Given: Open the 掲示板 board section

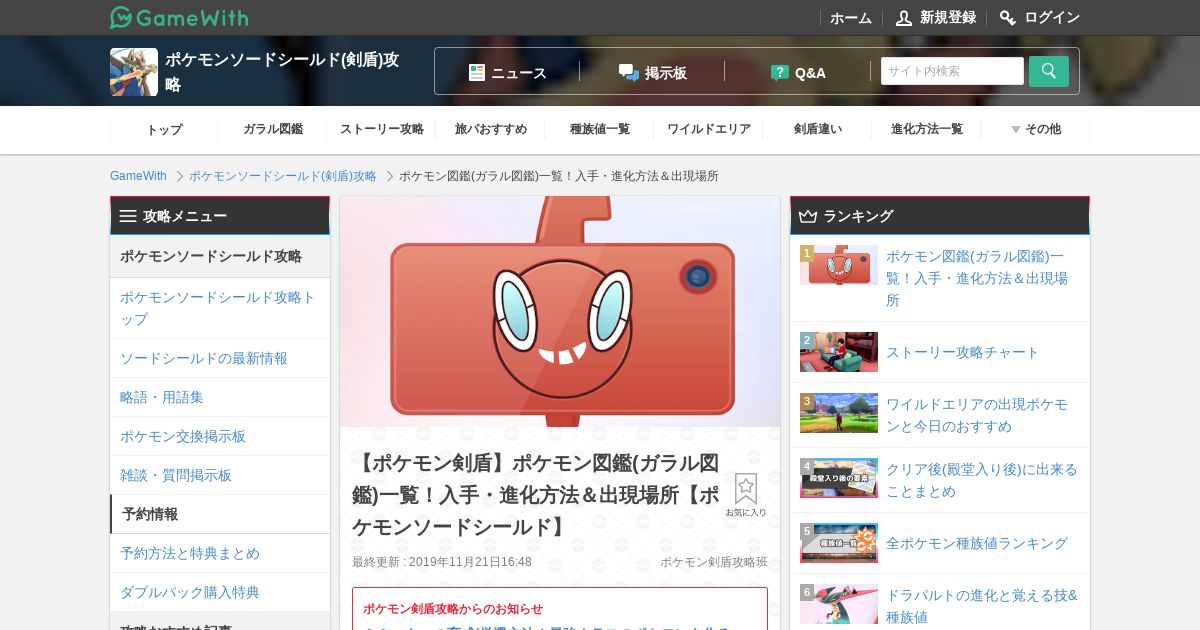Looking at the screenshot, I should pyautogui.click(x=666, y=73).
